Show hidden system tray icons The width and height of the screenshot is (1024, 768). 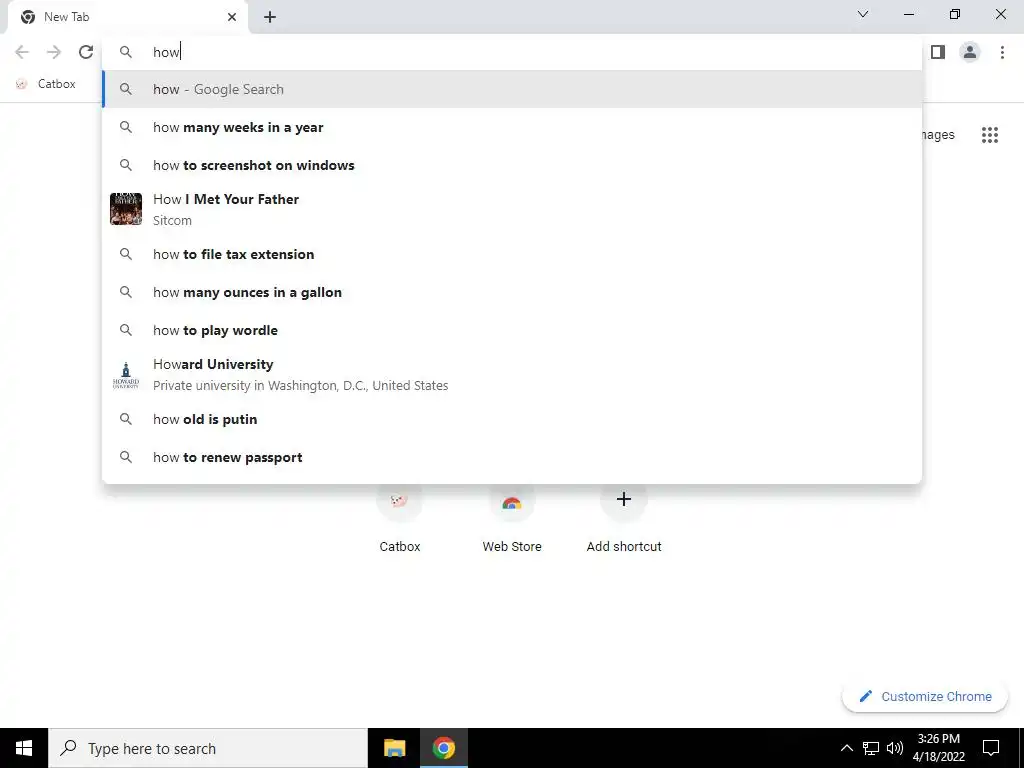[846, 748]
